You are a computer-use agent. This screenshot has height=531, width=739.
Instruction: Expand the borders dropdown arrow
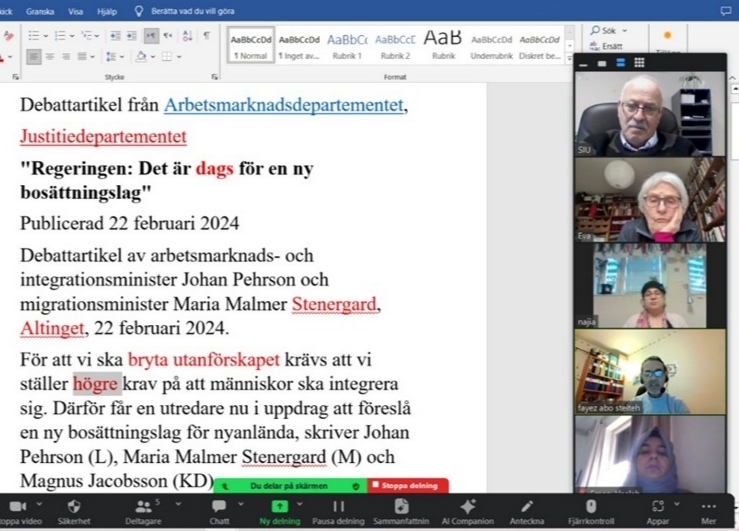tap(179, 57)
